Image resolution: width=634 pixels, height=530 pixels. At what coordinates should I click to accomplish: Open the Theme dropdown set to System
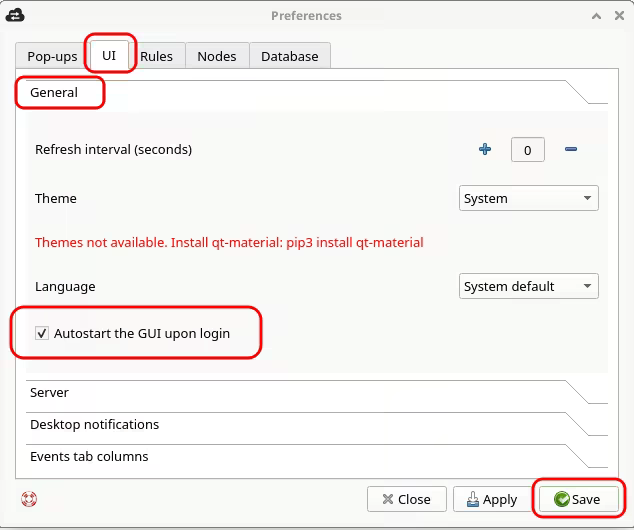click(528, 199)
